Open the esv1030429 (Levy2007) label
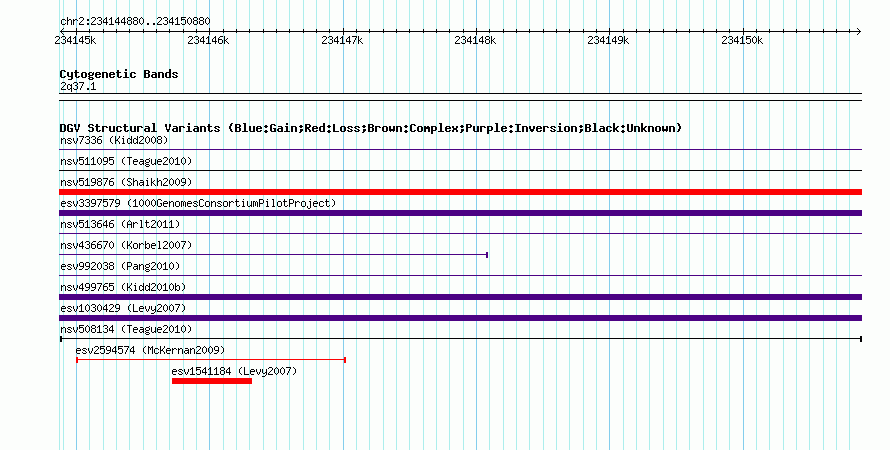 click(123, 308)
